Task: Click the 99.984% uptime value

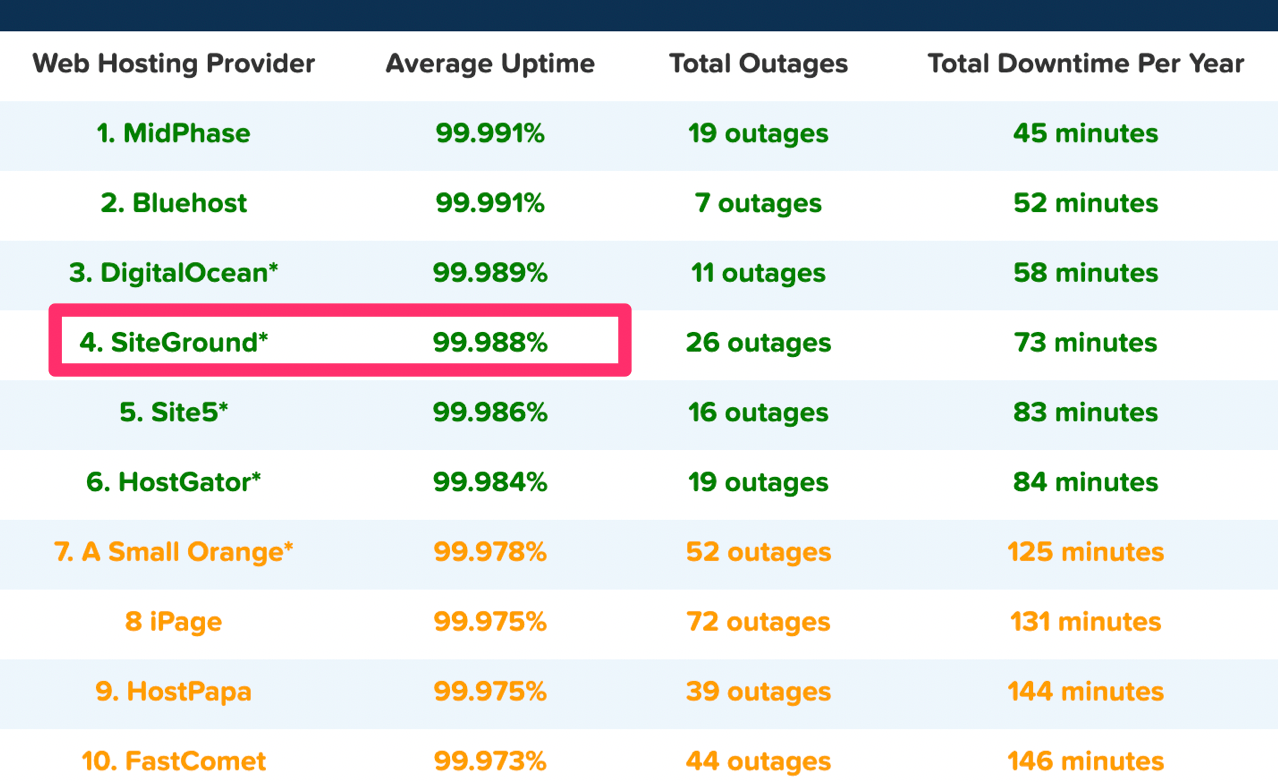Action: 490,482
